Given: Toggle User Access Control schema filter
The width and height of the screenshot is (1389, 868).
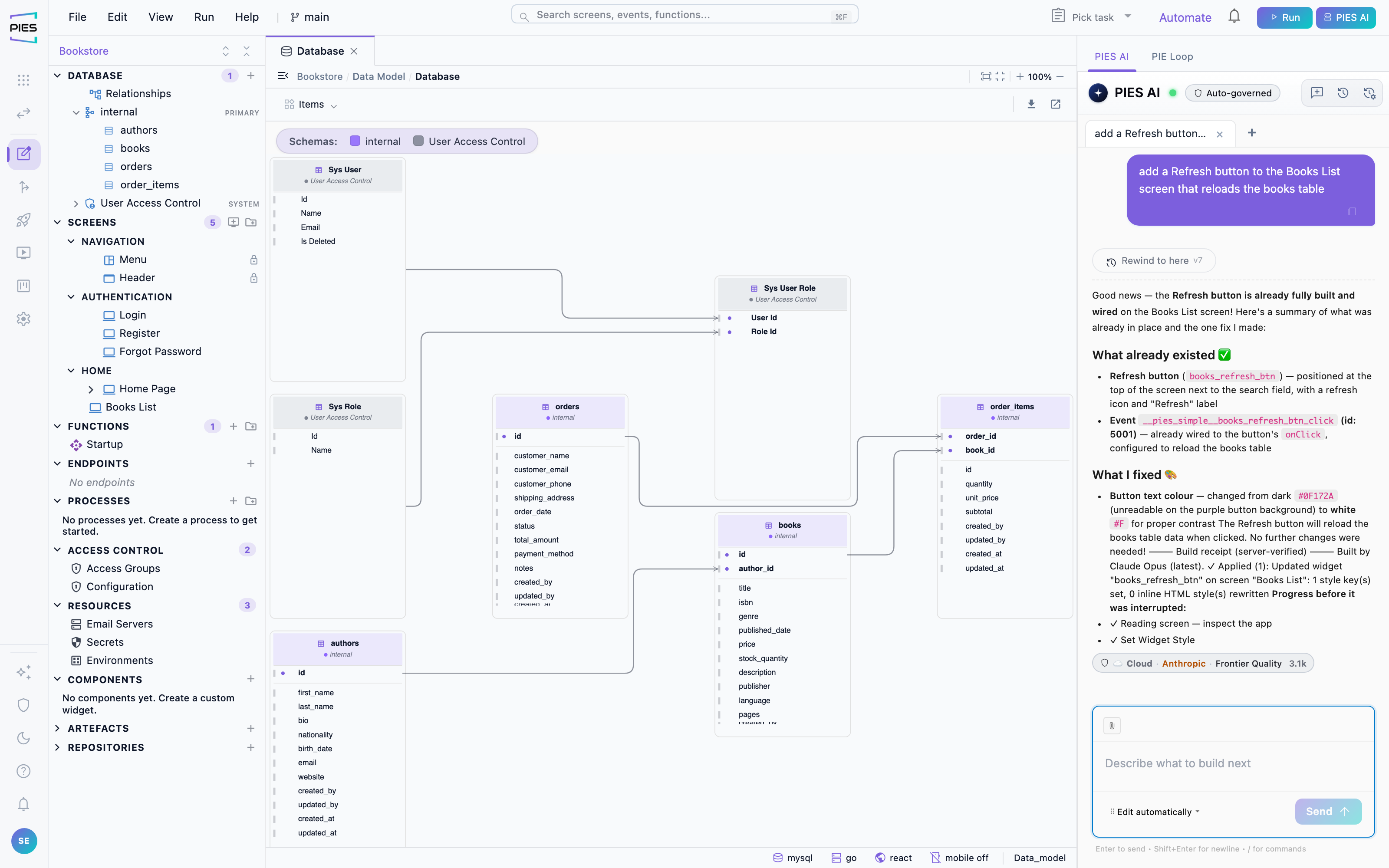Looking at the screenshot, I should pos(469,141).
